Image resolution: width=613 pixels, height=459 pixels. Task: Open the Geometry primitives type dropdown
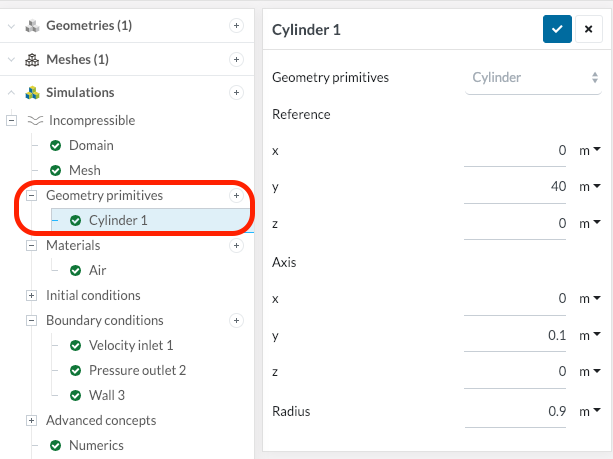tap(533, 77)
